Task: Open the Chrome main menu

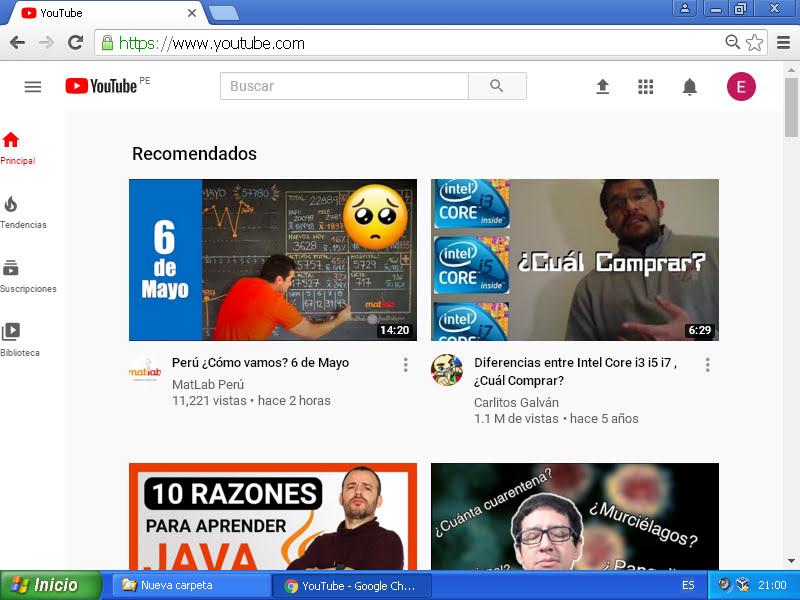Action: [783, 43]
